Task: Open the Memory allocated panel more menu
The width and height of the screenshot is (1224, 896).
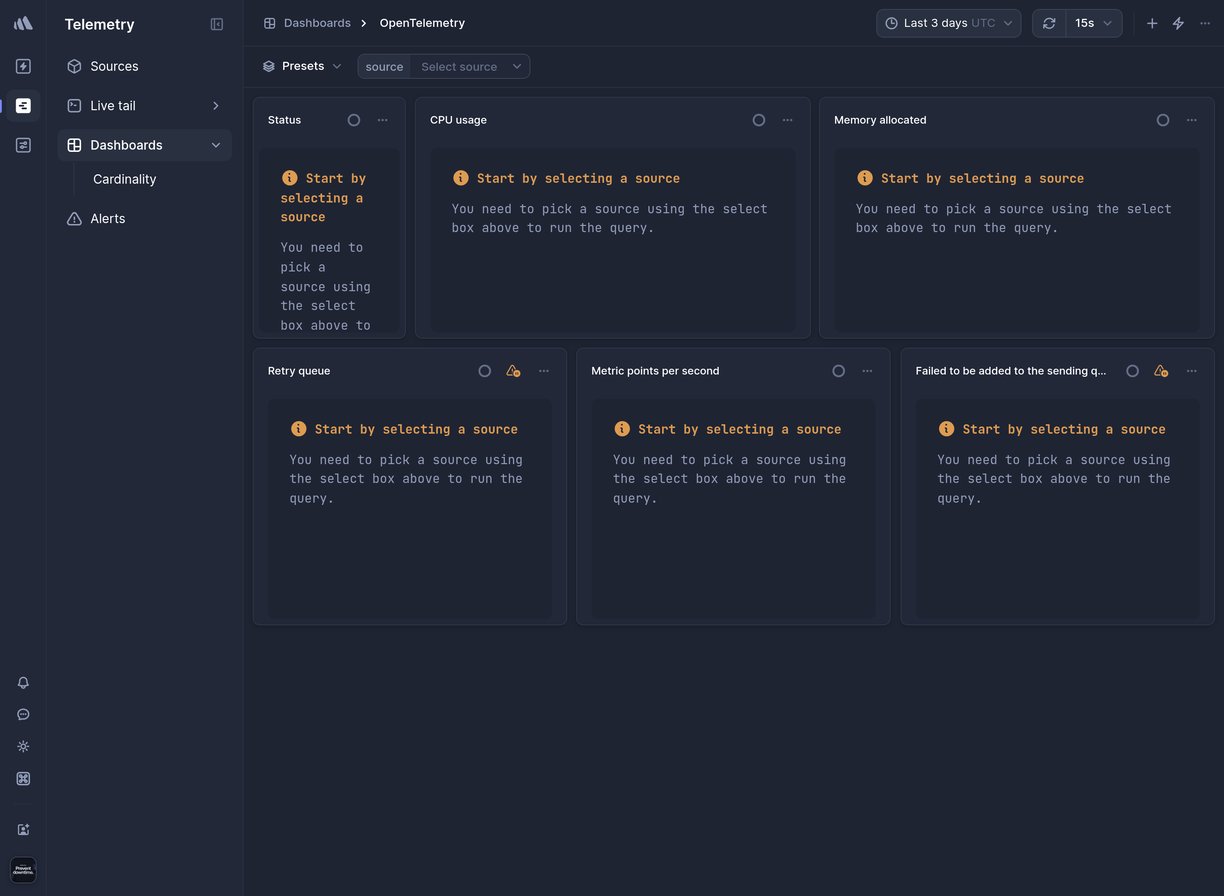Action: click(x=1192, y=120)
